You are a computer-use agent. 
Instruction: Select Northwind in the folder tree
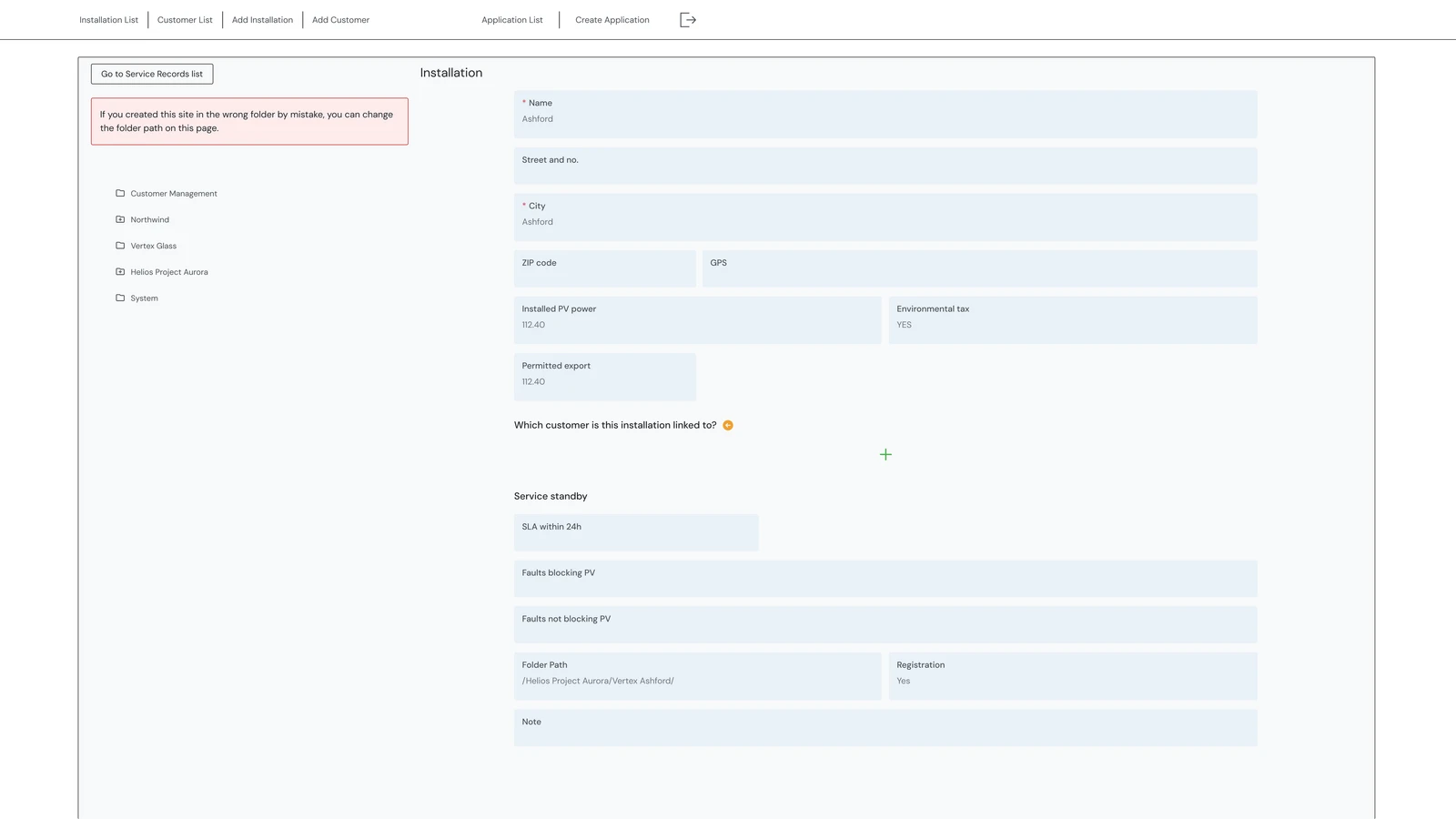[x=150, y=220]
